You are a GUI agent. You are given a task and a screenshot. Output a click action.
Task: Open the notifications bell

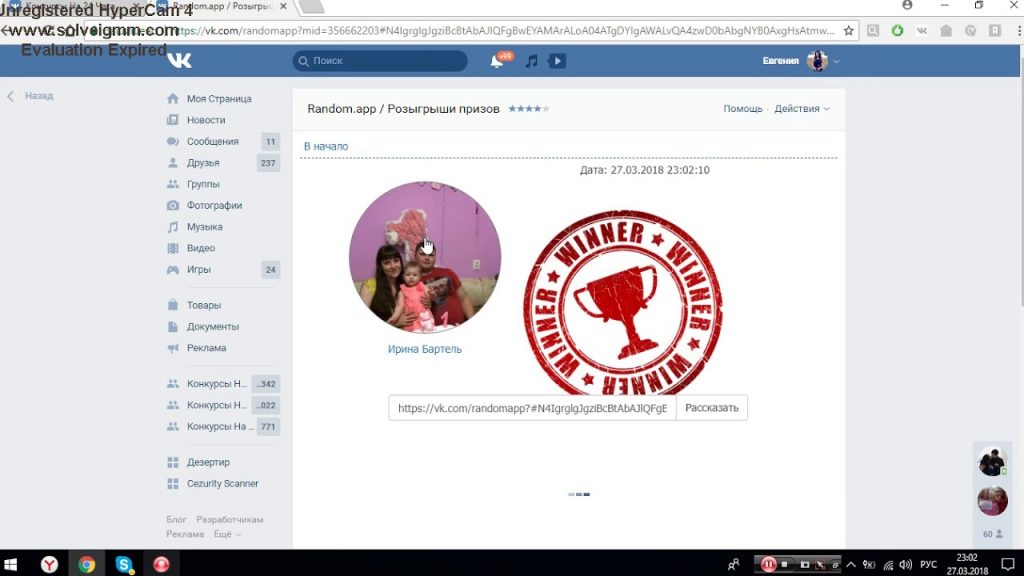[496, 61]
